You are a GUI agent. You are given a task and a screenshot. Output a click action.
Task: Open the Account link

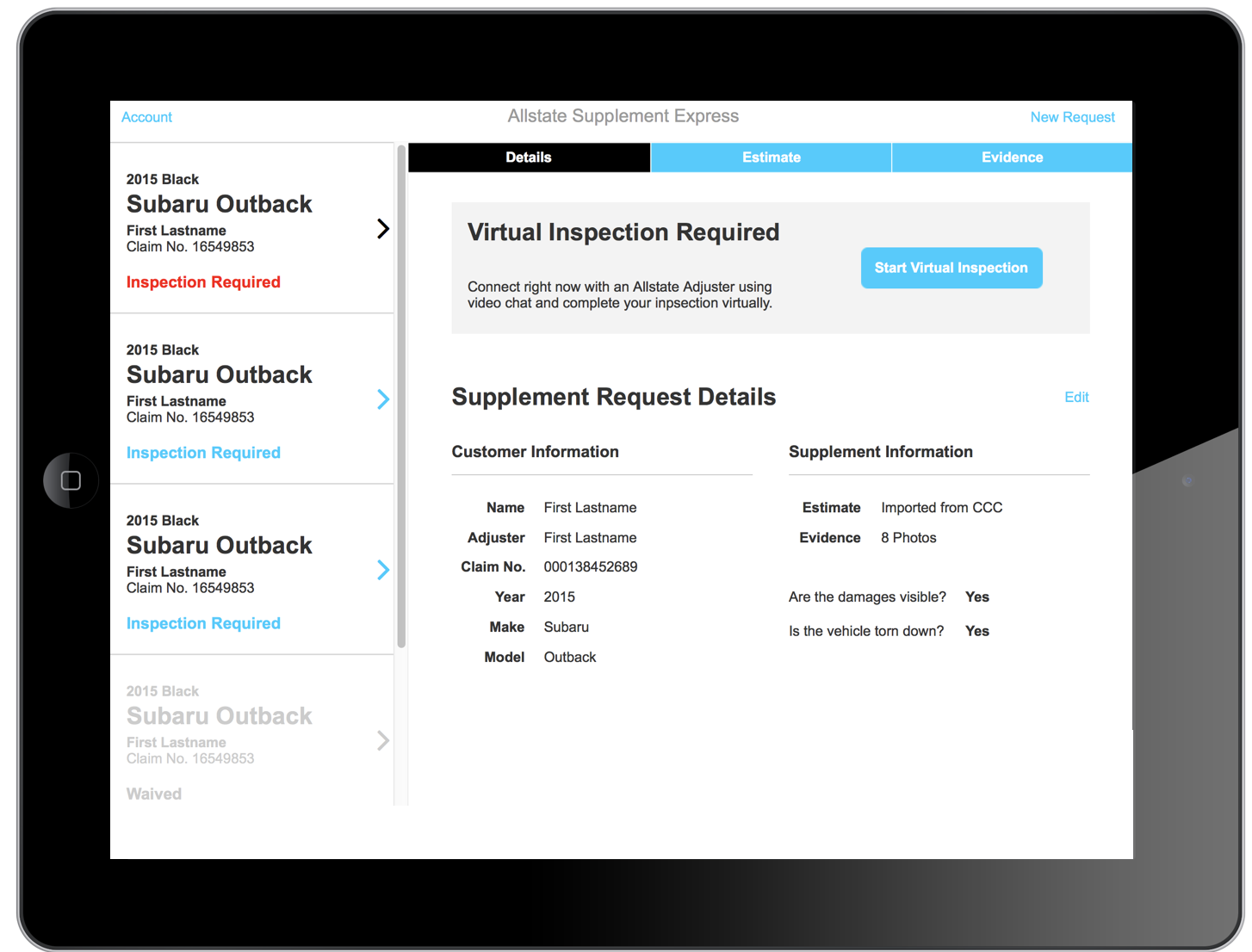click(x=146, y=117)
